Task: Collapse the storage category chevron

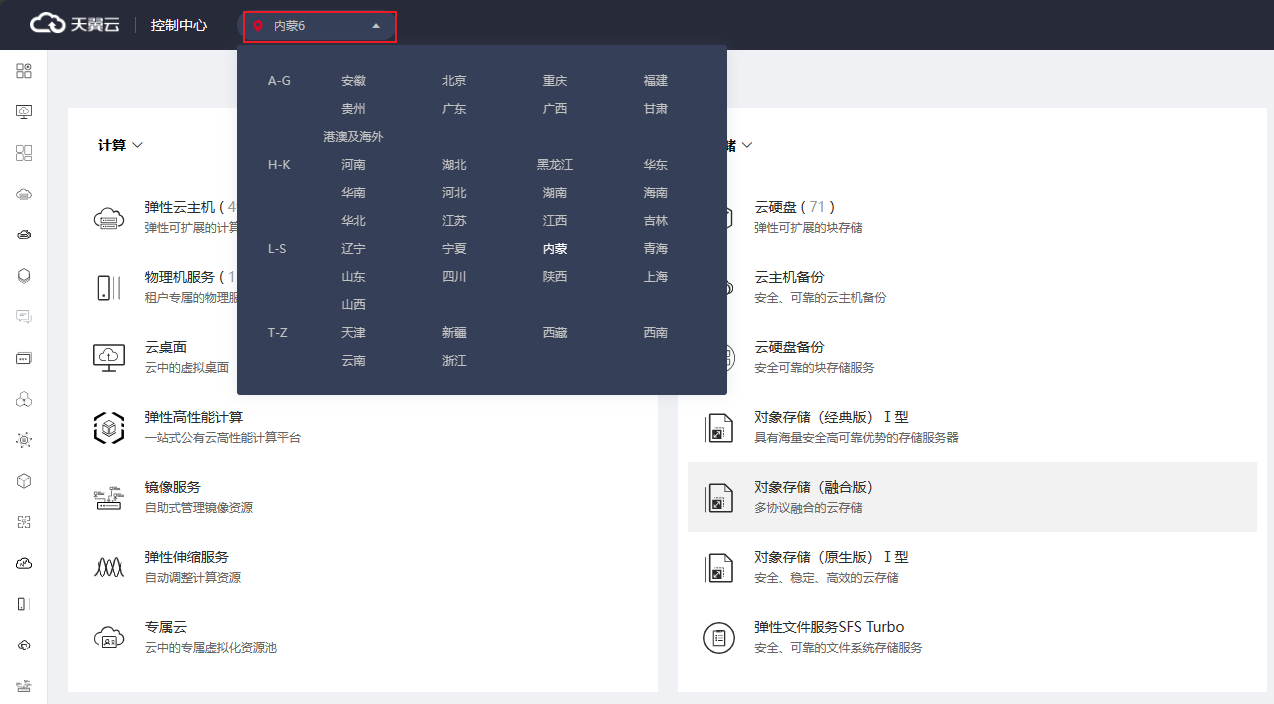Action: 746,145
